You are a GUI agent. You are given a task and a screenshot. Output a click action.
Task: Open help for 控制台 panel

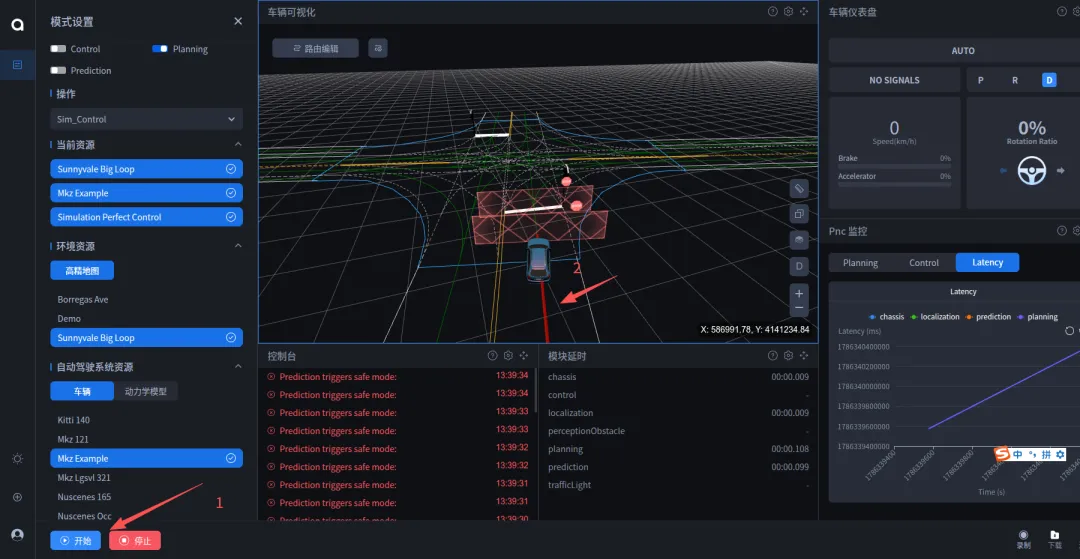point(492,356)
